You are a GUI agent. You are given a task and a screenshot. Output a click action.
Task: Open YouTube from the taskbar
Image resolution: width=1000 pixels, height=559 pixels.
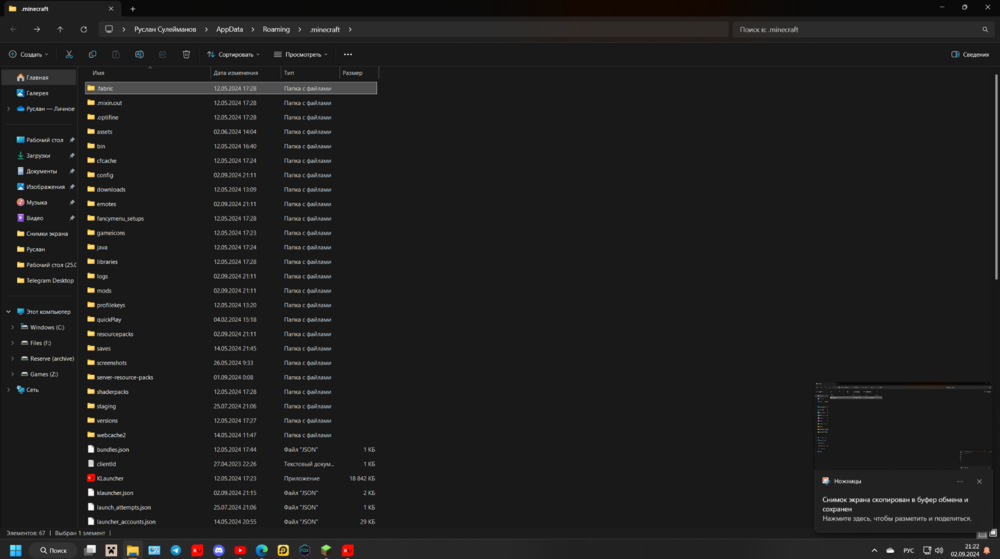pos(240,550)
